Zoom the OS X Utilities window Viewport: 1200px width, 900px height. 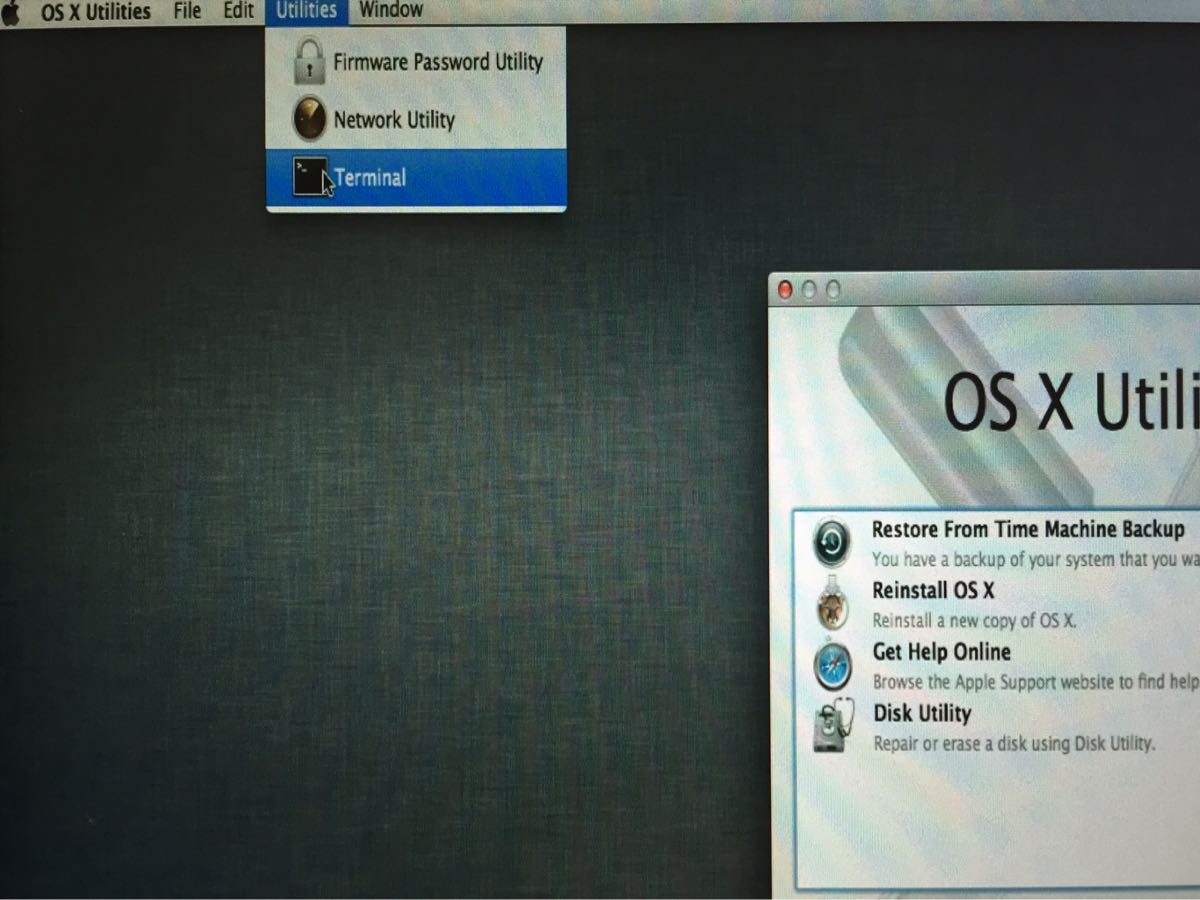click(833, 290)
